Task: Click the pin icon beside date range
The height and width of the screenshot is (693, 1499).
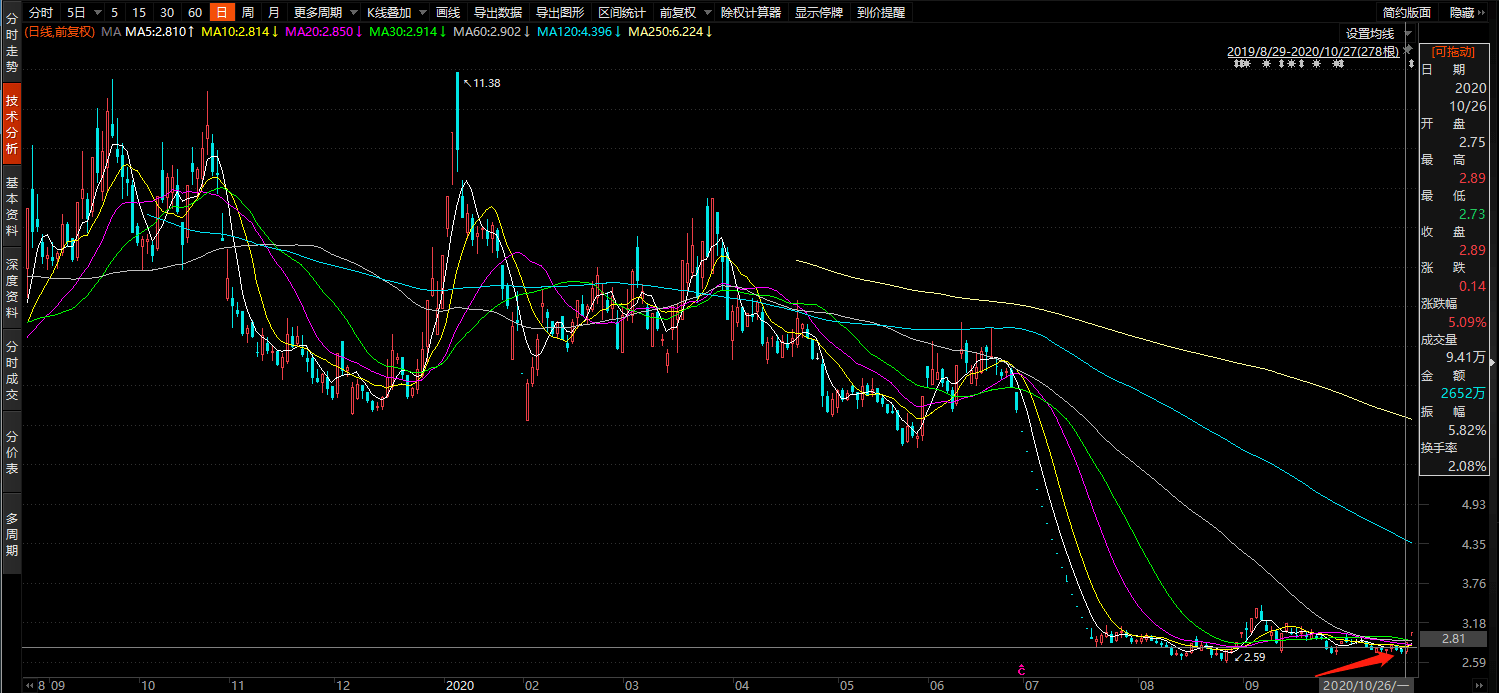Action: tap(1409, 49)
